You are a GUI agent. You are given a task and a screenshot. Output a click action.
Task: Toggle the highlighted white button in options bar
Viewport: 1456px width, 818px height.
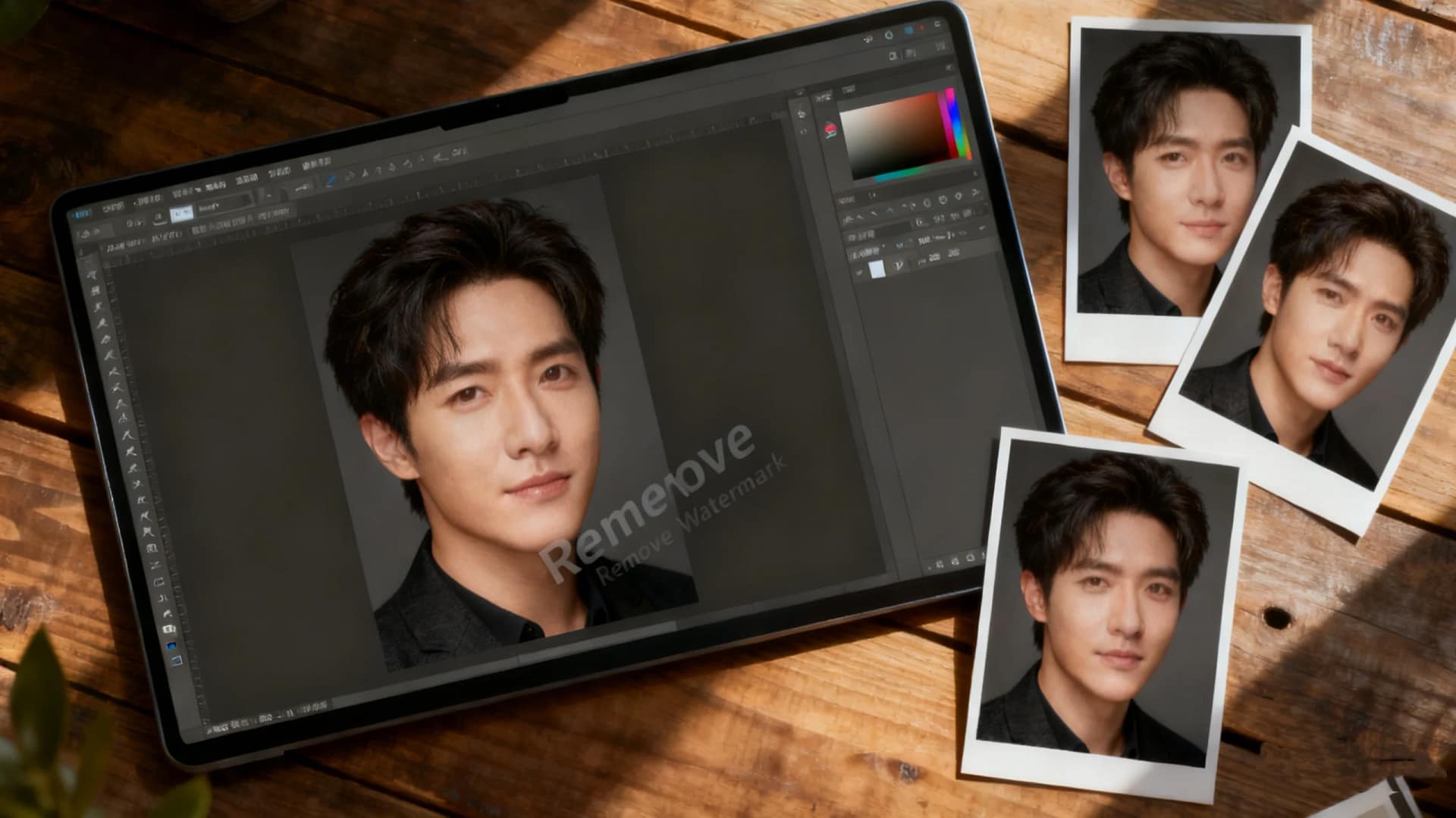pyautogui.click(x=180, y=215)
